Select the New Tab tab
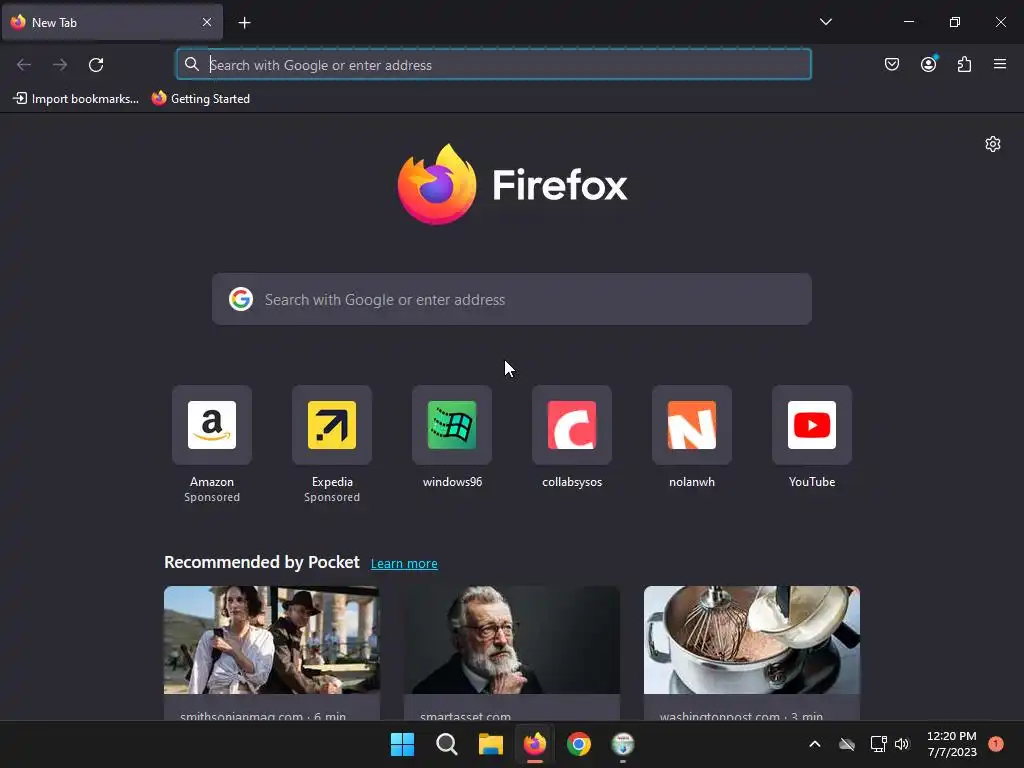1024x768 pixels. click(x=112, y=22)
